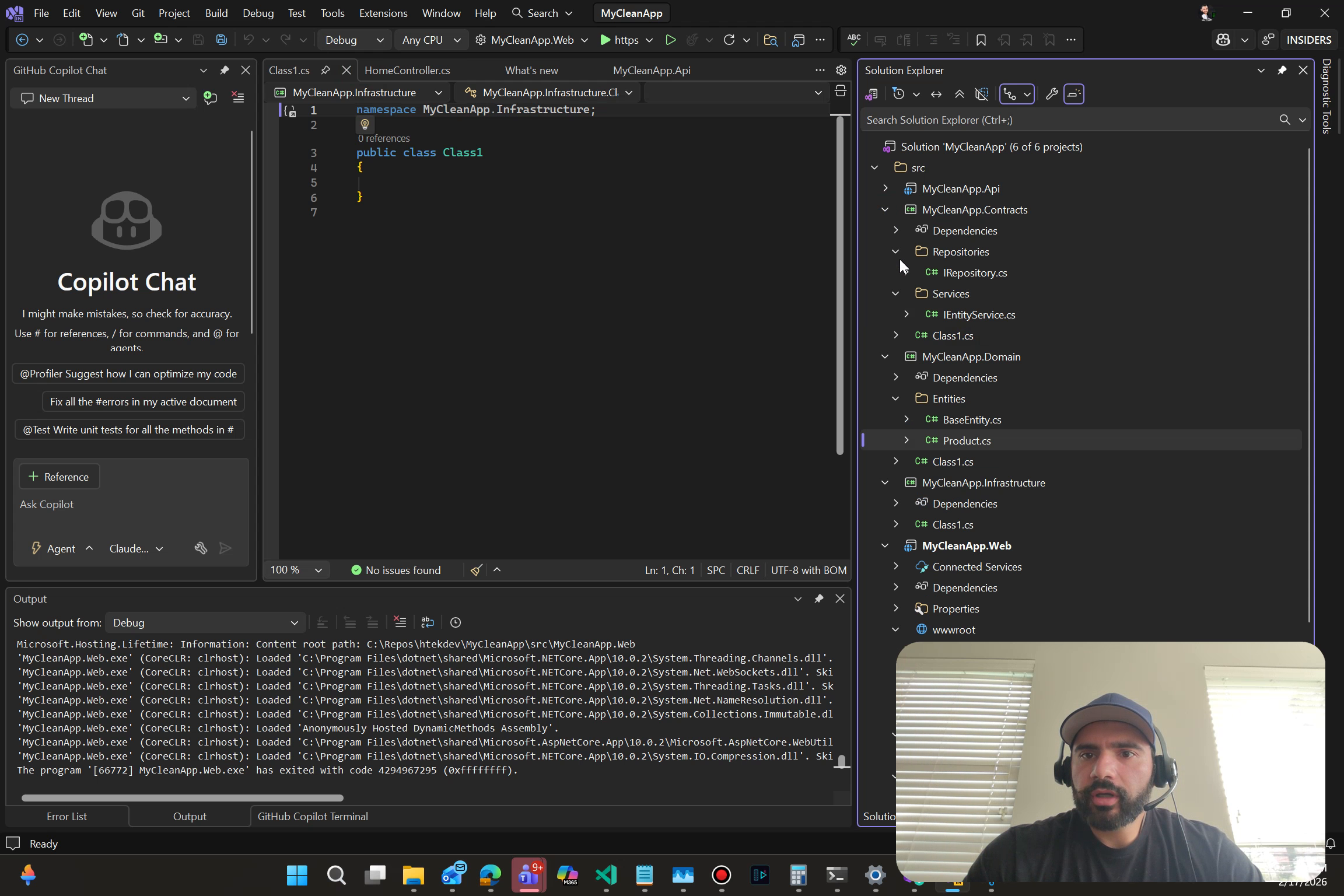Click the Copilot send message arrow icon
This screenshot has height=896, width=1344.
226,548
